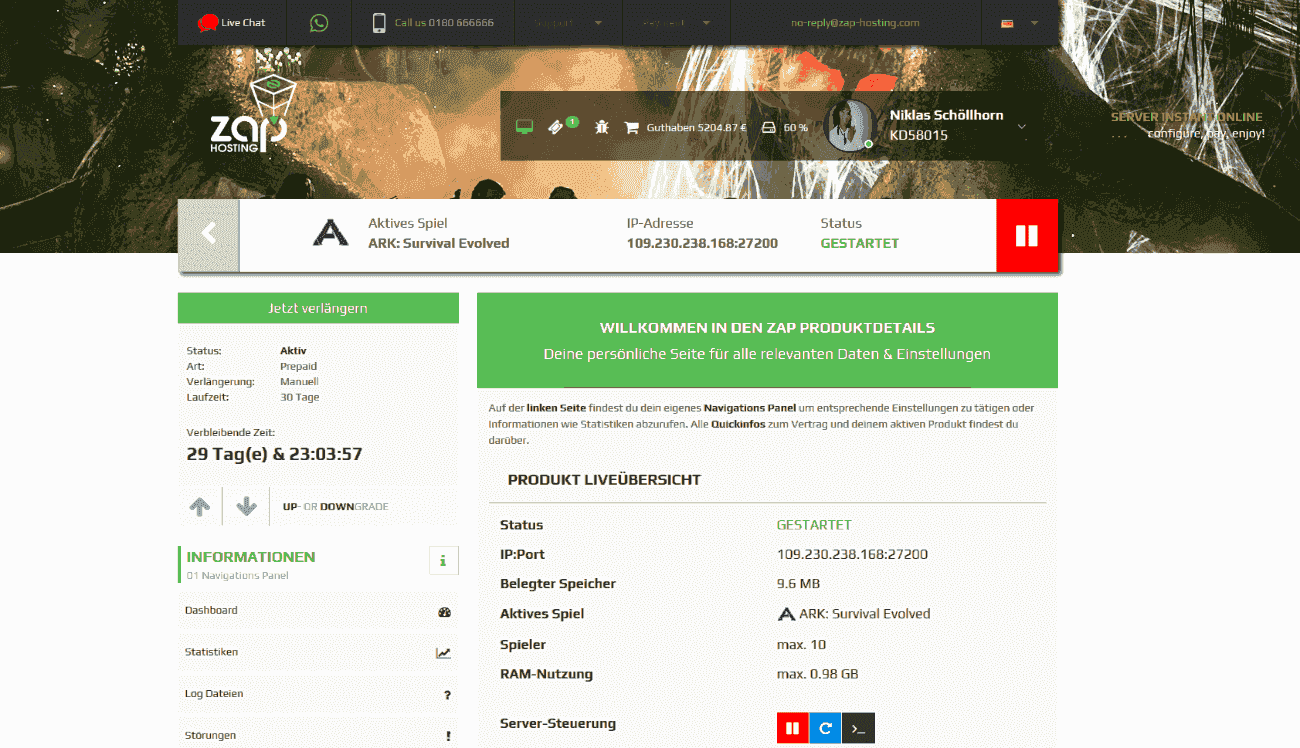Click the back arrow beside Aktives Spiel
The width and height of the screenshot is (1300, 748).
[209, 235]
